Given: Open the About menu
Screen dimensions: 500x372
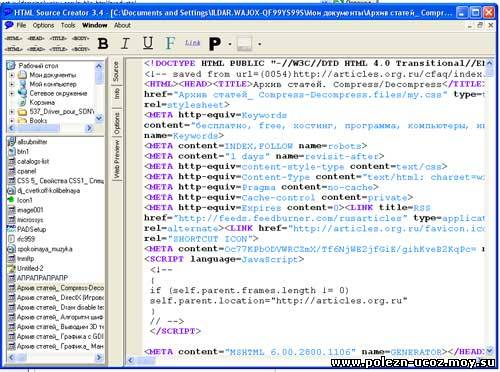Looking at the screenshot, I should 122,25.
